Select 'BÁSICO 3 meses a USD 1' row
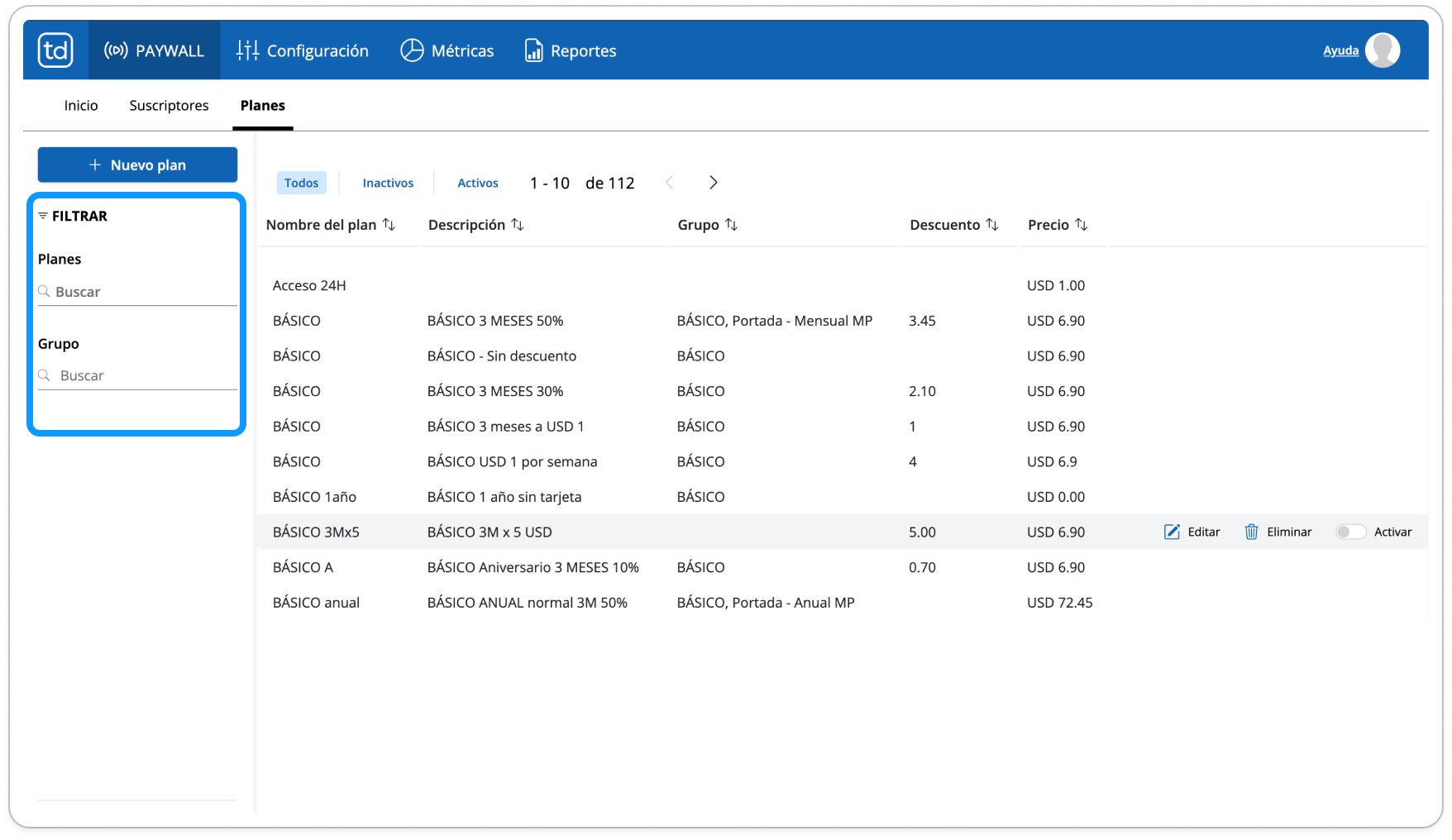 (x=842, y=427)
